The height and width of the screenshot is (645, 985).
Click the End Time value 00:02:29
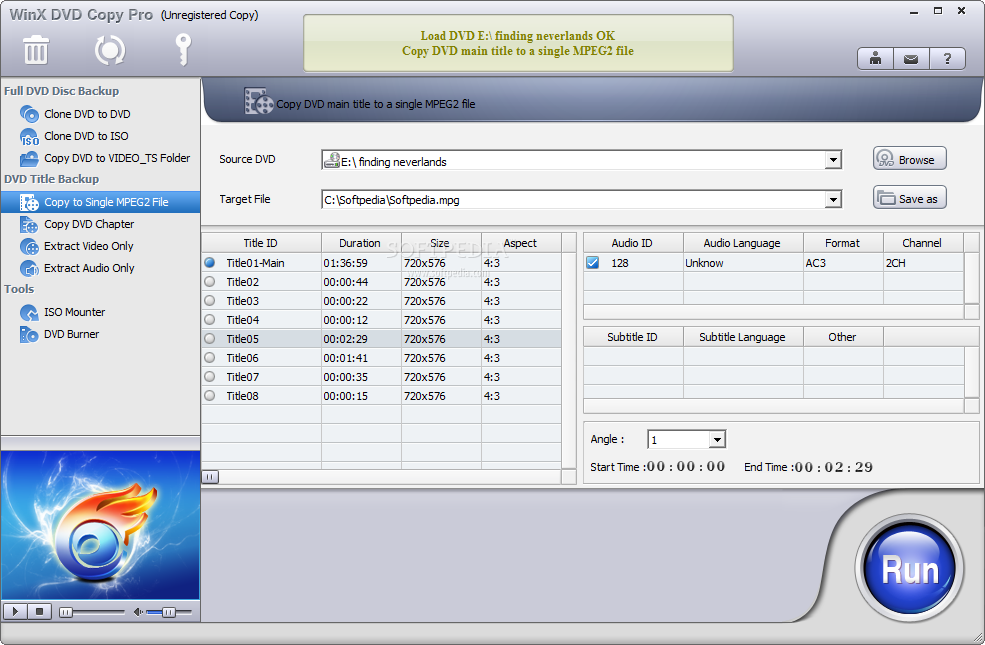(834, 467)
